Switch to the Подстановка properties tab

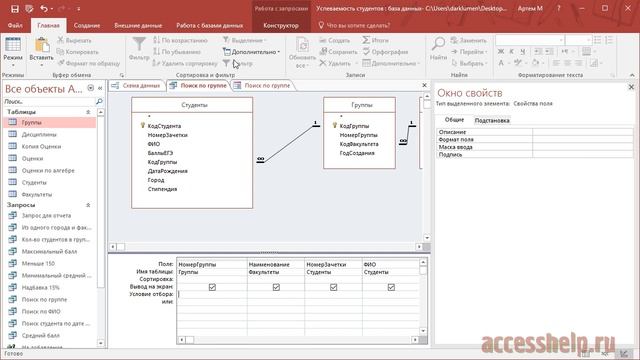tap(492, 120)
